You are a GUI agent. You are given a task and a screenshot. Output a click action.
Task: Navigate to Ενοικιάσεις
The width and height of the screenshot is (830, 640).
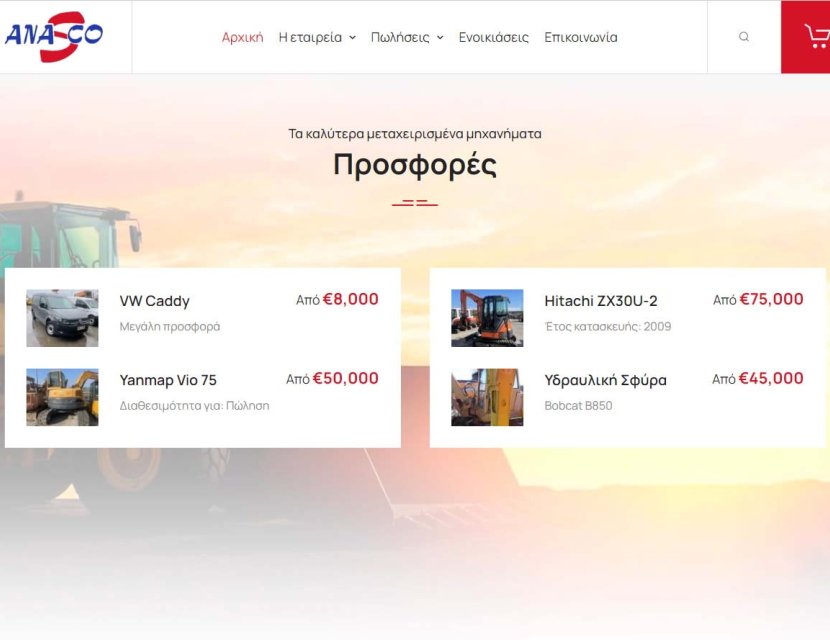(493, 37)
